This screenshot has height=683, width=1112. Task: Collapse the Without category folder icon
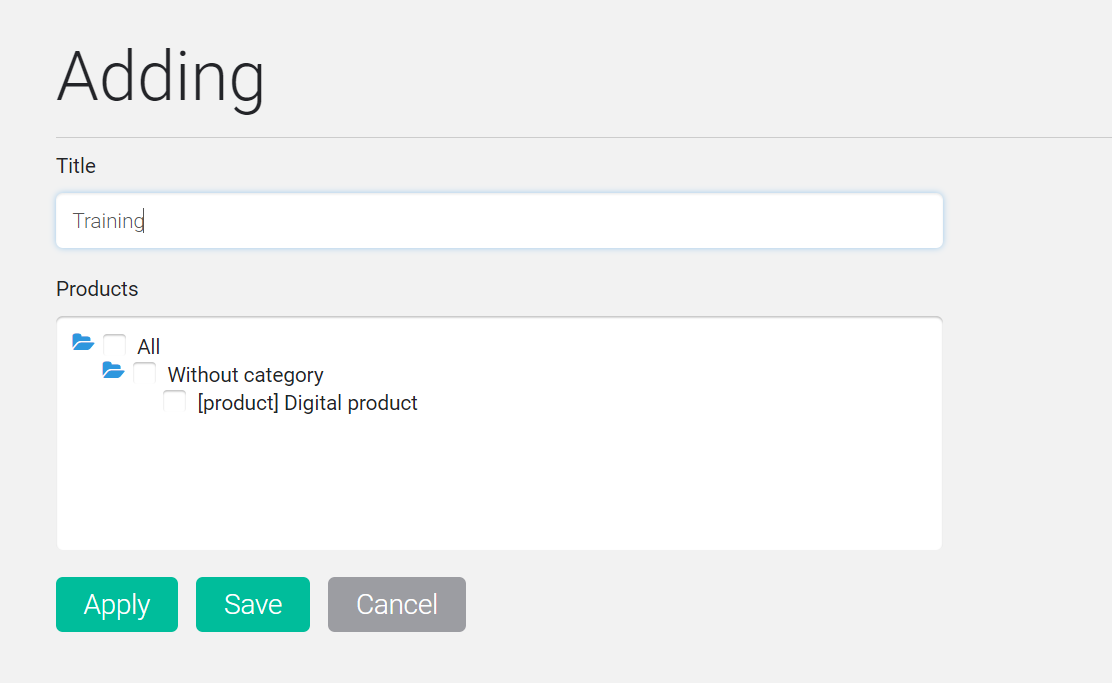click(113, 370)
